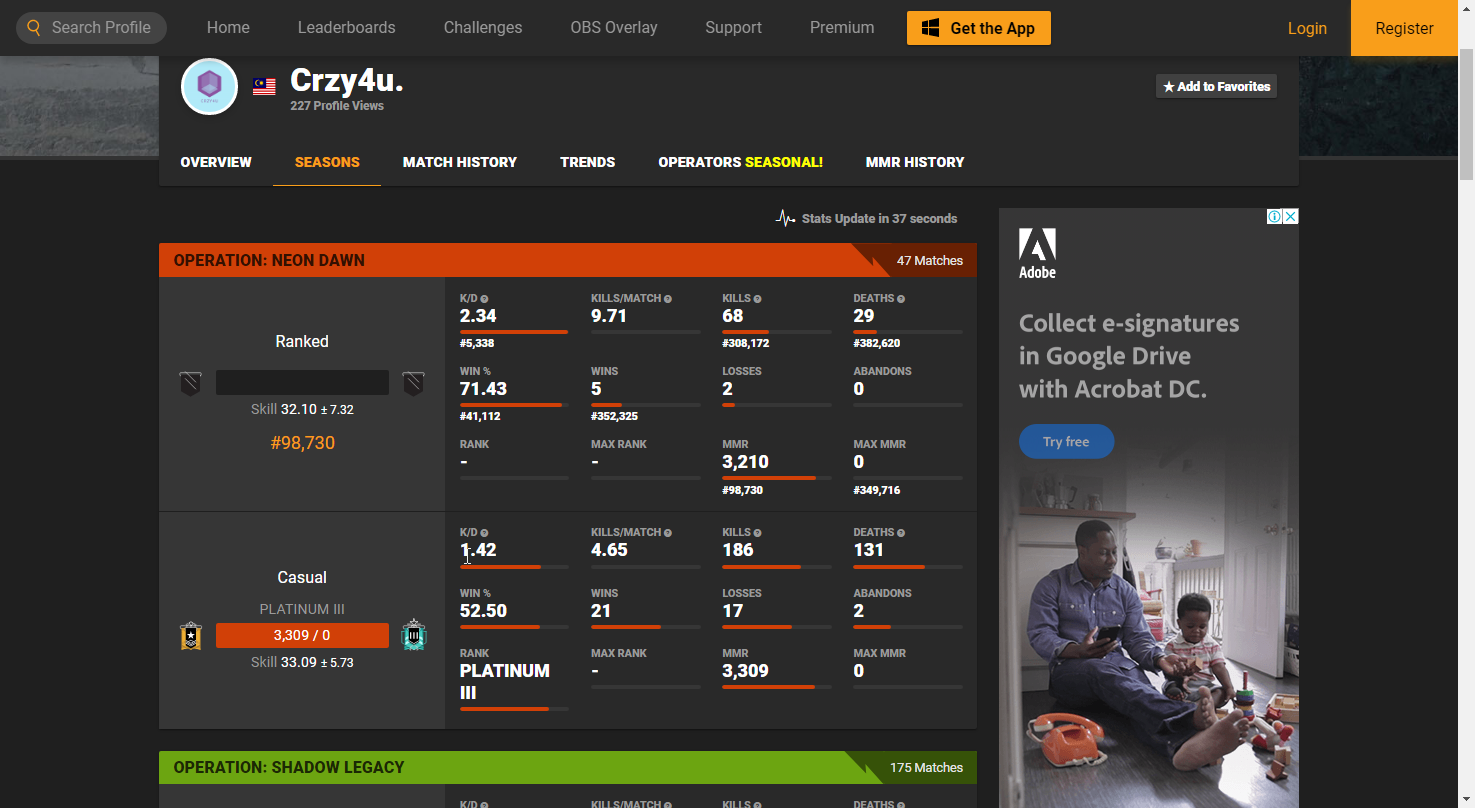Click the pulse icon beside Stats Update
The image size is (1475, 808).
tap(786, 218)
